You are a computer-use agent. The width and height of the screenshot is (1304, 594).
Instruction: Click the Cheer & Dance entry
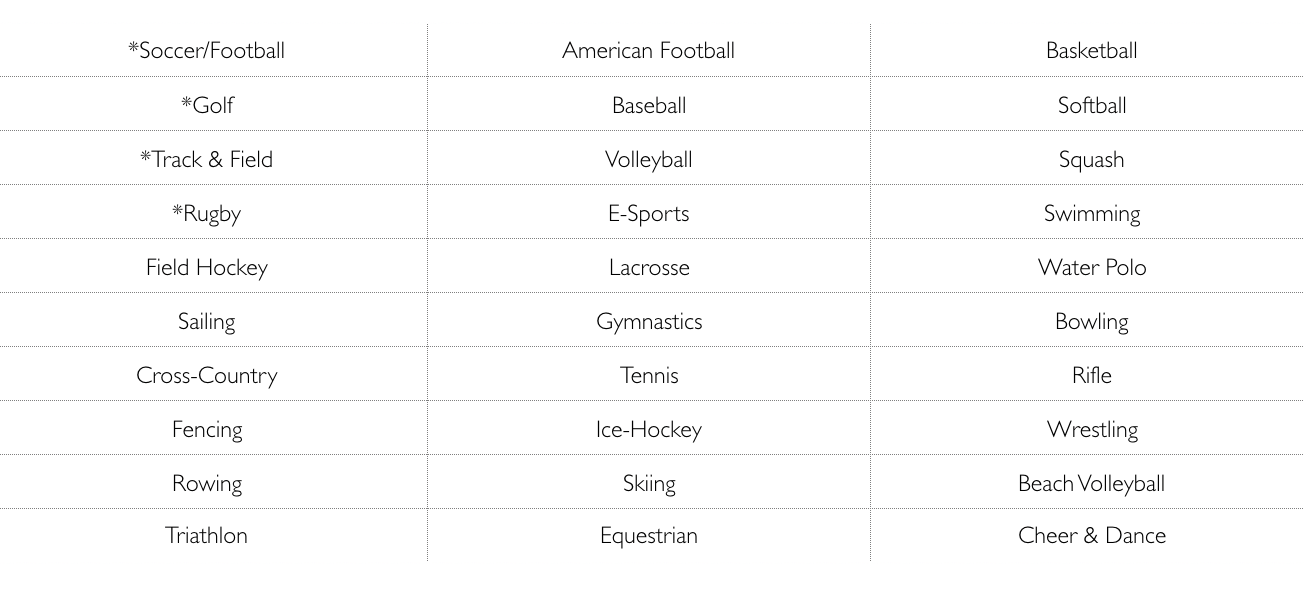pos(1091,535)
